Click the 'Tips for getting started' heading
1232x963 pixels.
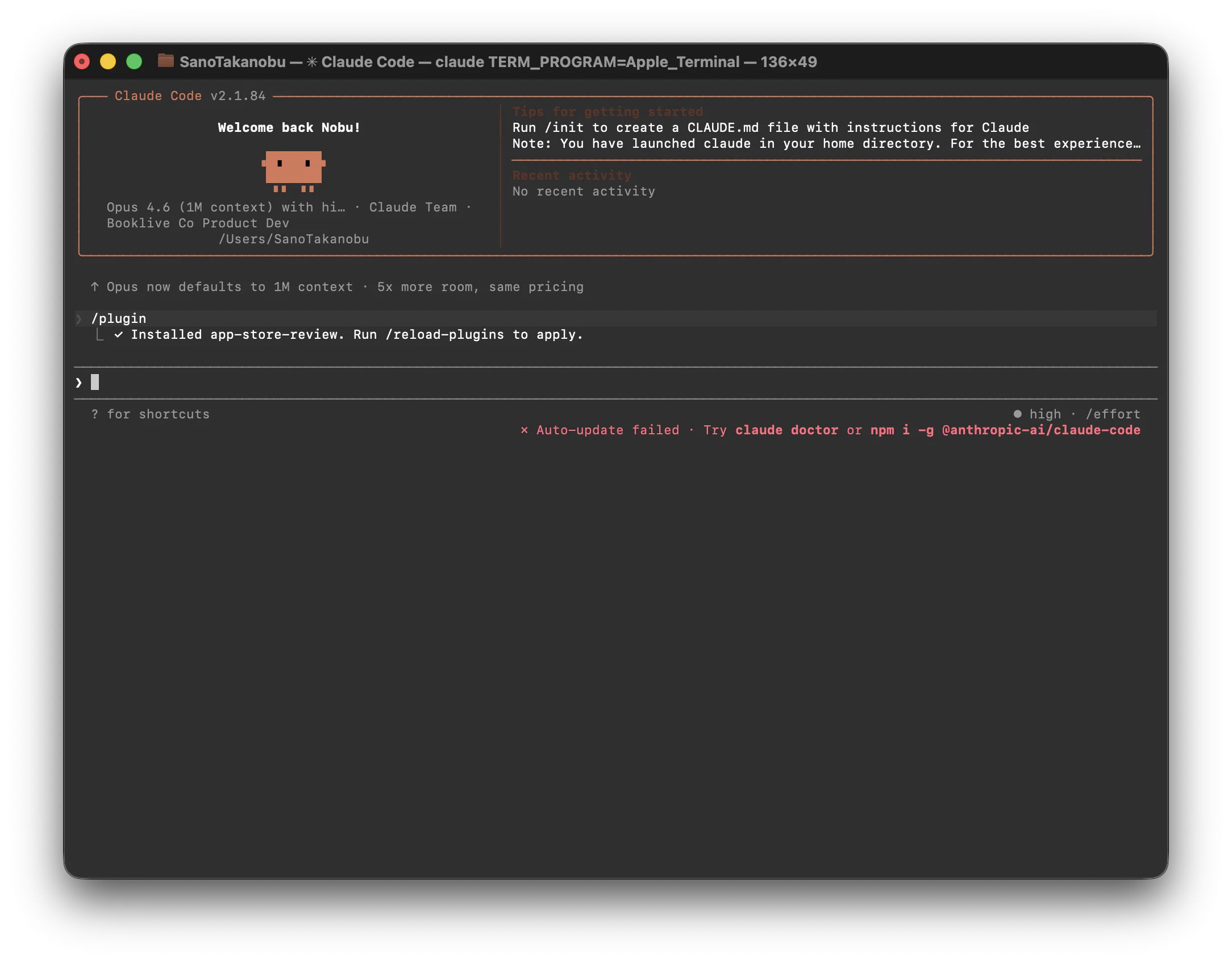tap(607, 111)
